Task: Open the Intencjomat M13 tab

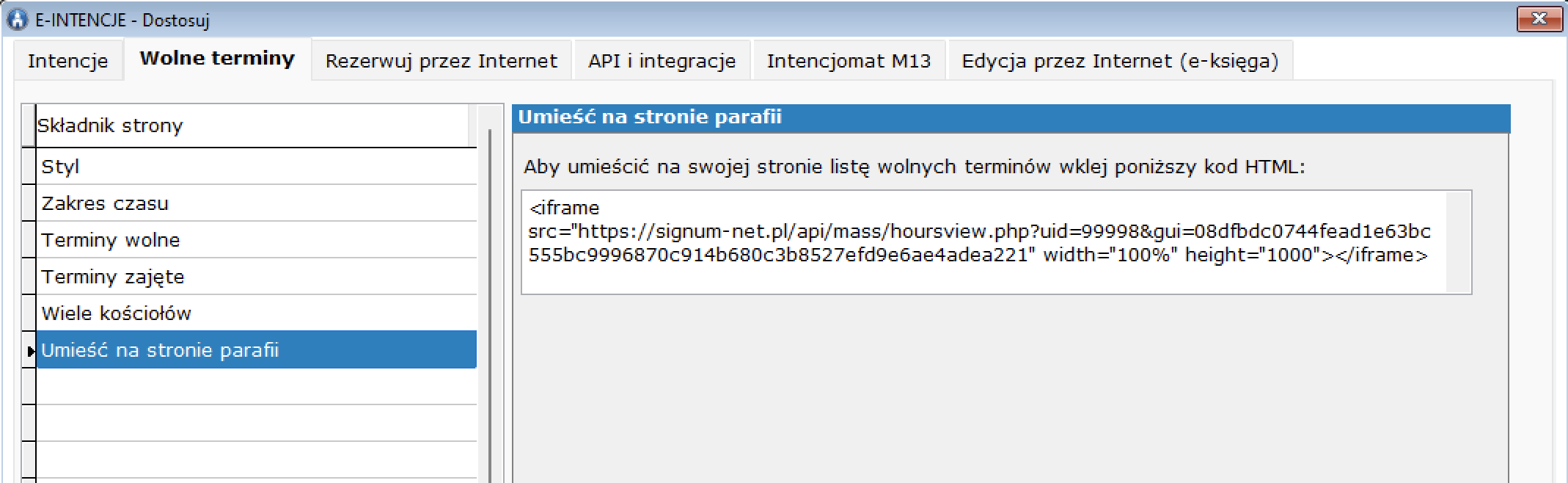Action: pos(849,61)
